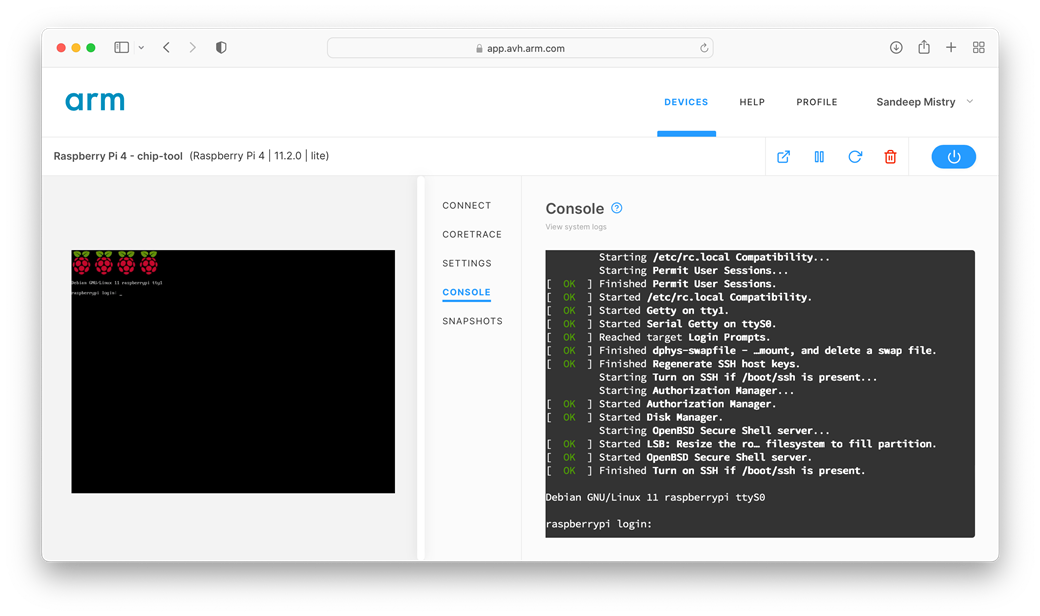Click the address bar showing app.avh.arm.com
Image resolution: width=1040 pixels, height=616 pixels.
tap(520, 48)
